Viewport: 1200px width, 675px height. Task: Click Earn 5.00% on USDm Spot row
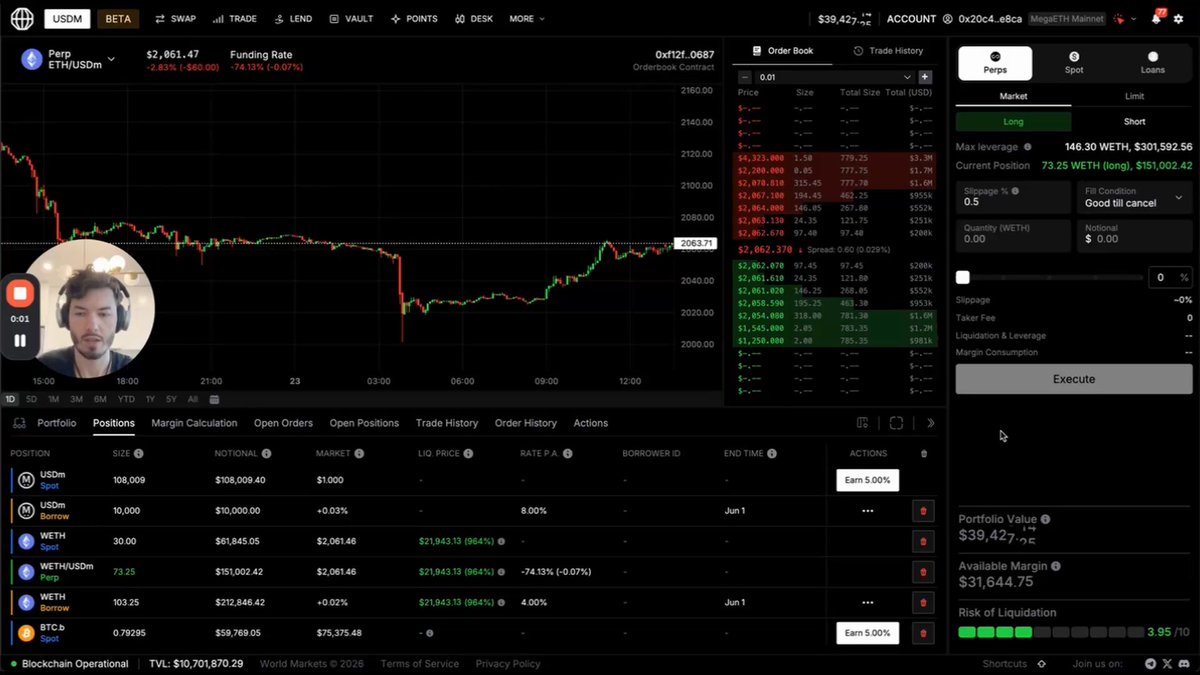tap(867, 480)
